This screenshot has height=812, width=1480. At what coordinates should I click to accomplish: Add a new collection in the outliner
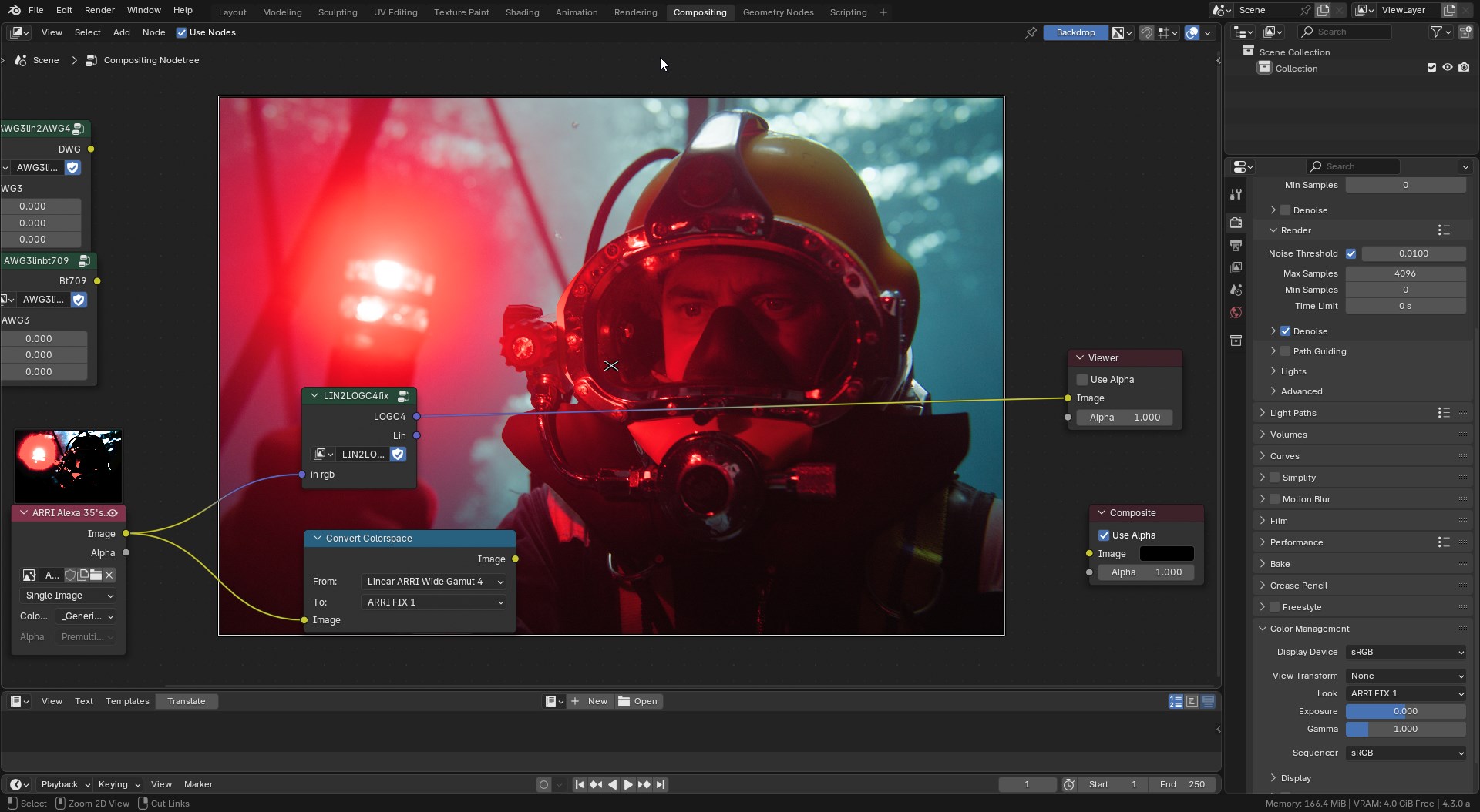coord(1465,32)
